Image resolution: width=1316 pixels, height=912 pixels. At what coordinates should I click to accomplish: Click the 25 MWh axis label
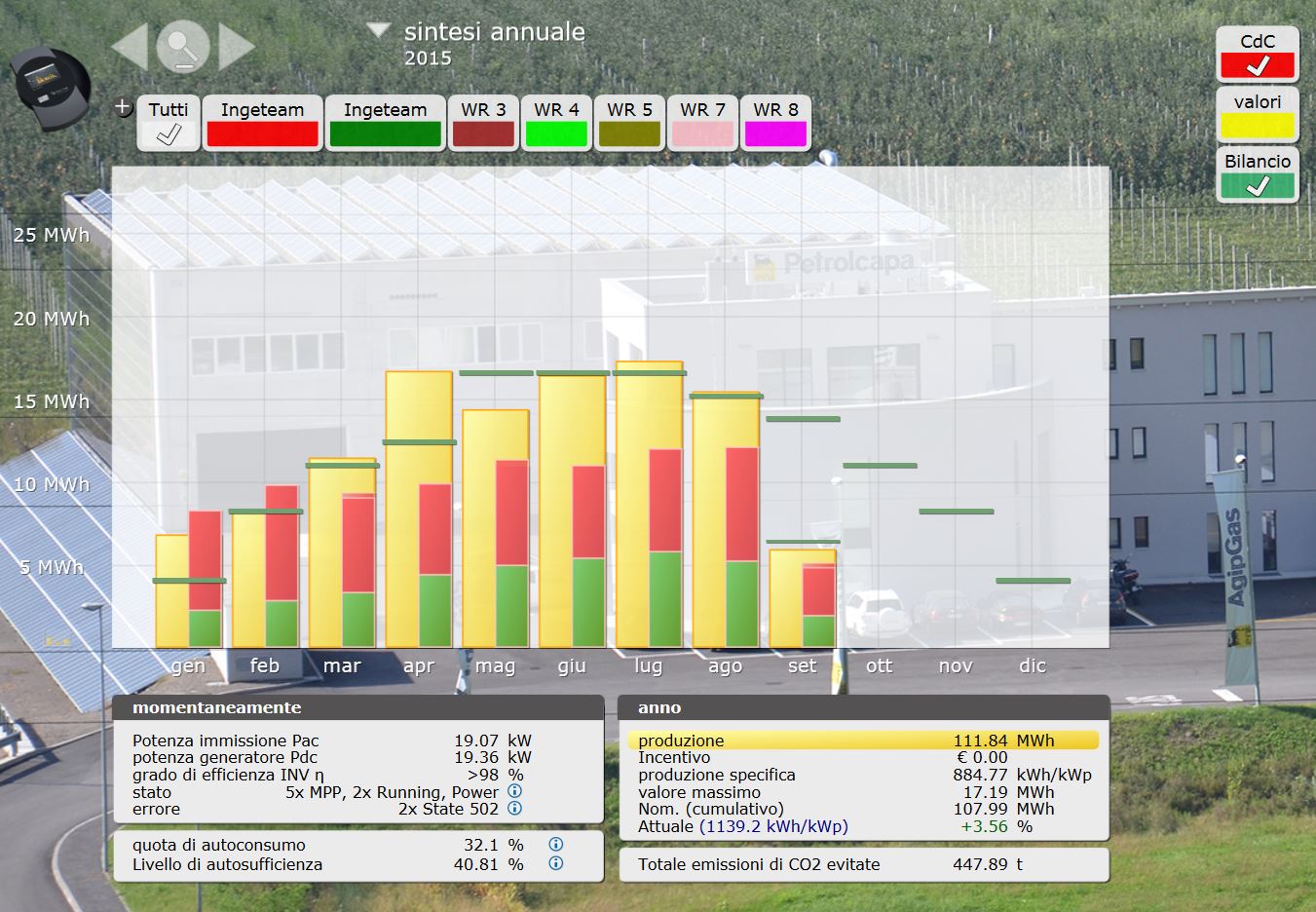(52, 235)
